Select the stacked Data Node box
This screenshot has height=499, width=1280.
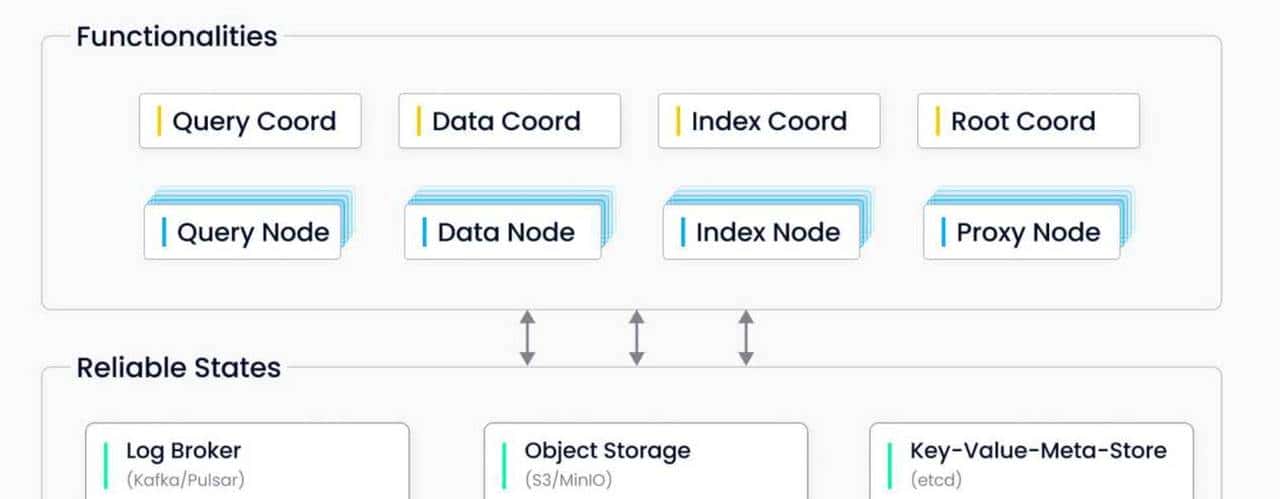[503, 233]
